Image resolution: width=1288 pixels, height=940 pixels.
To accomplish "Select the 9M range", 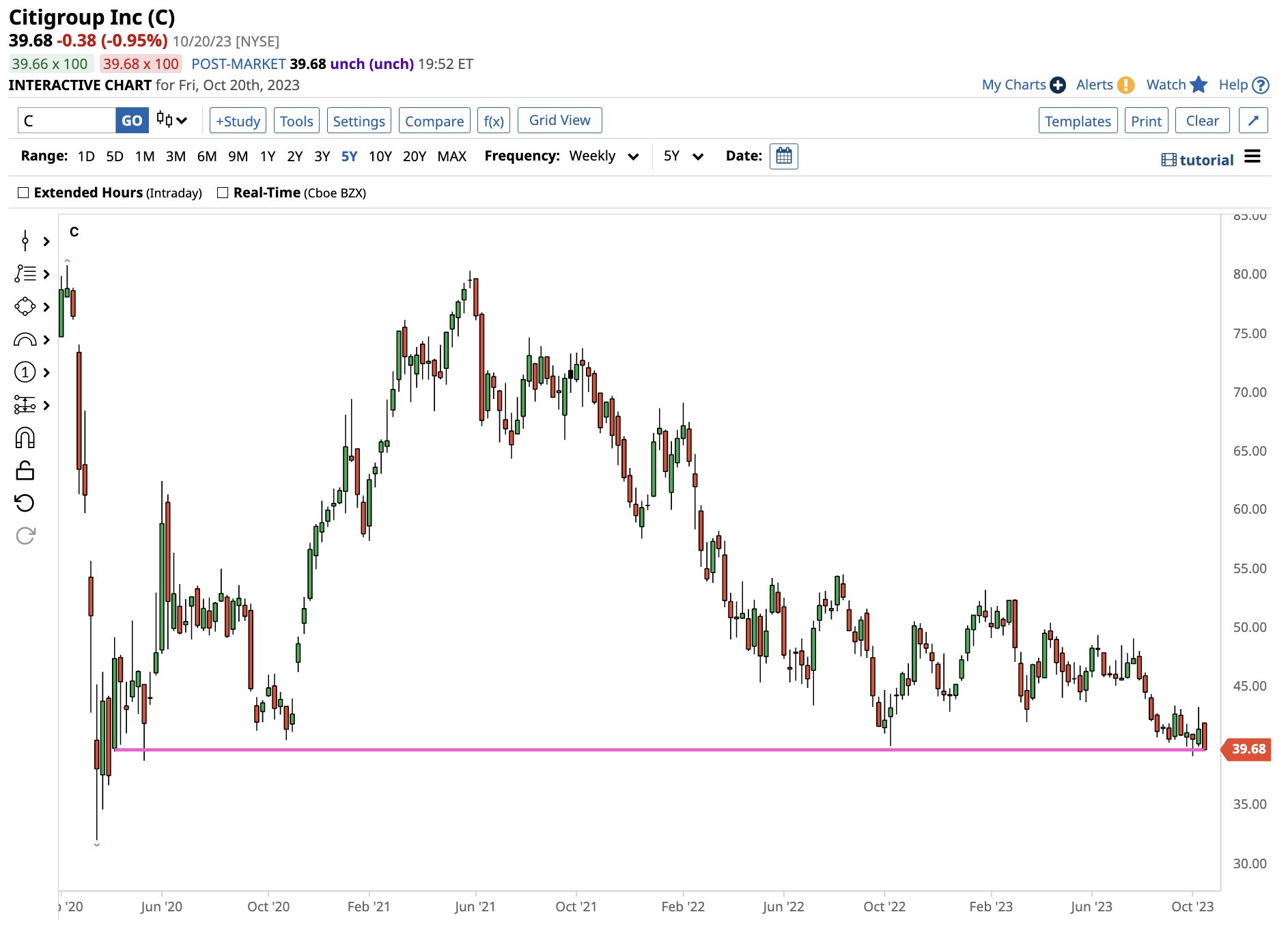I will pos(238,156).
